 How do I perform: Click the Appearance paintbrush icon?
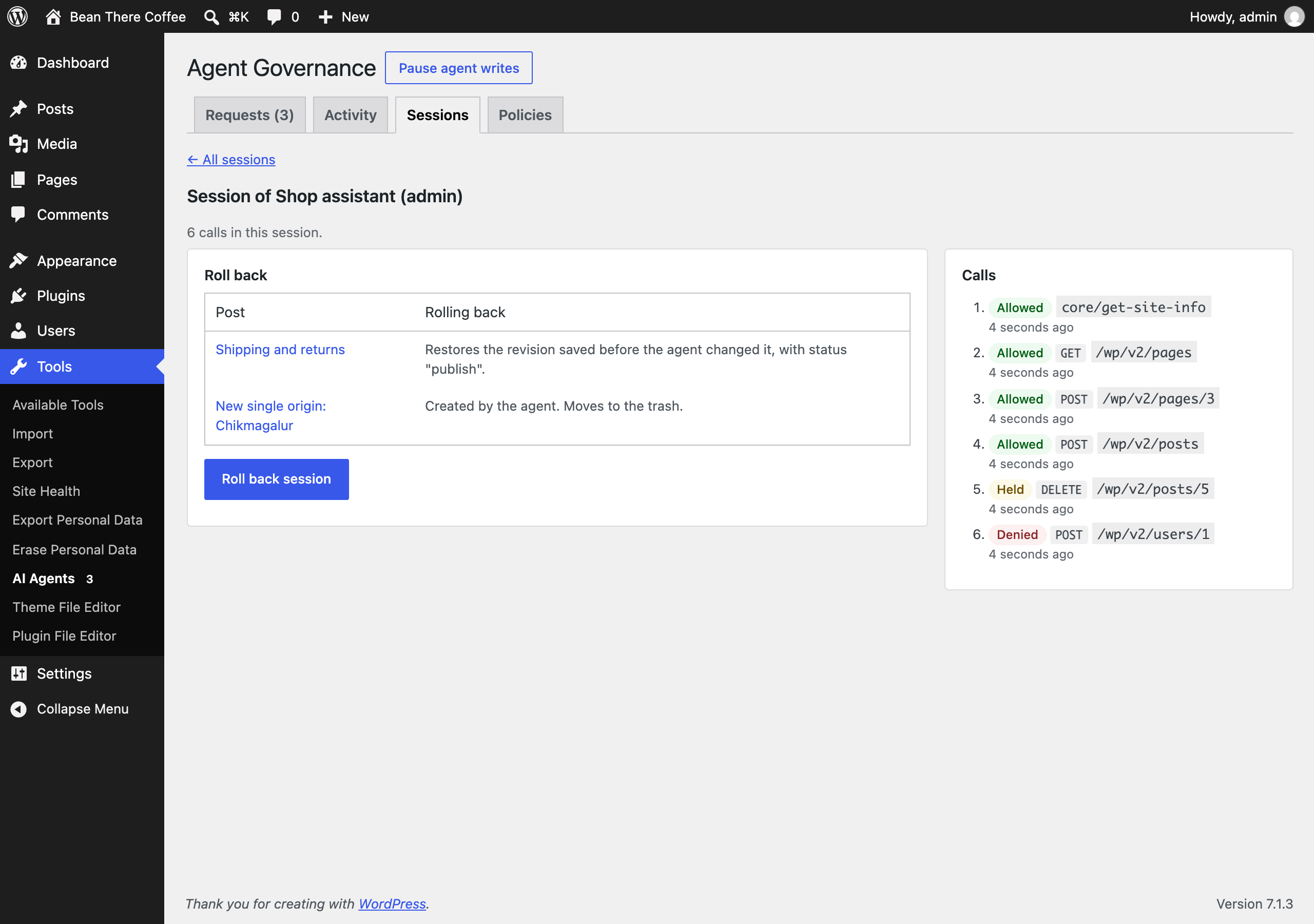[x=18, y=261]
